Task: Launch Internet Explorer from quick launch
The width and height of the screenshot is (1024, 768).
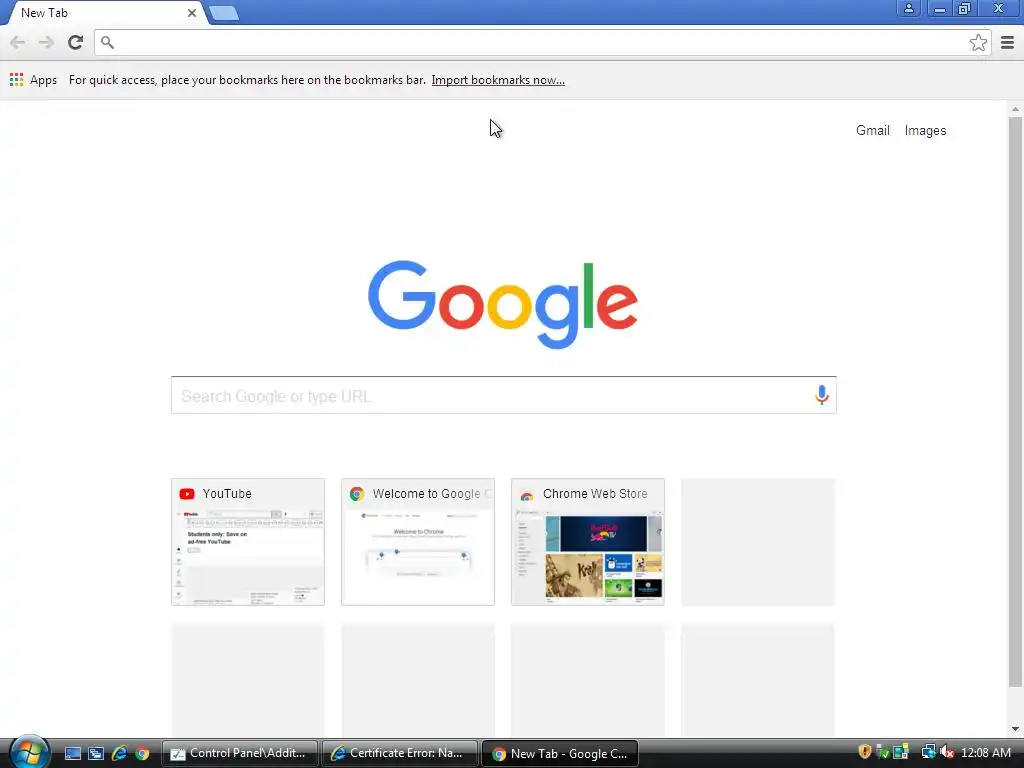Action: pyautogui.click(x=119, y=754)
